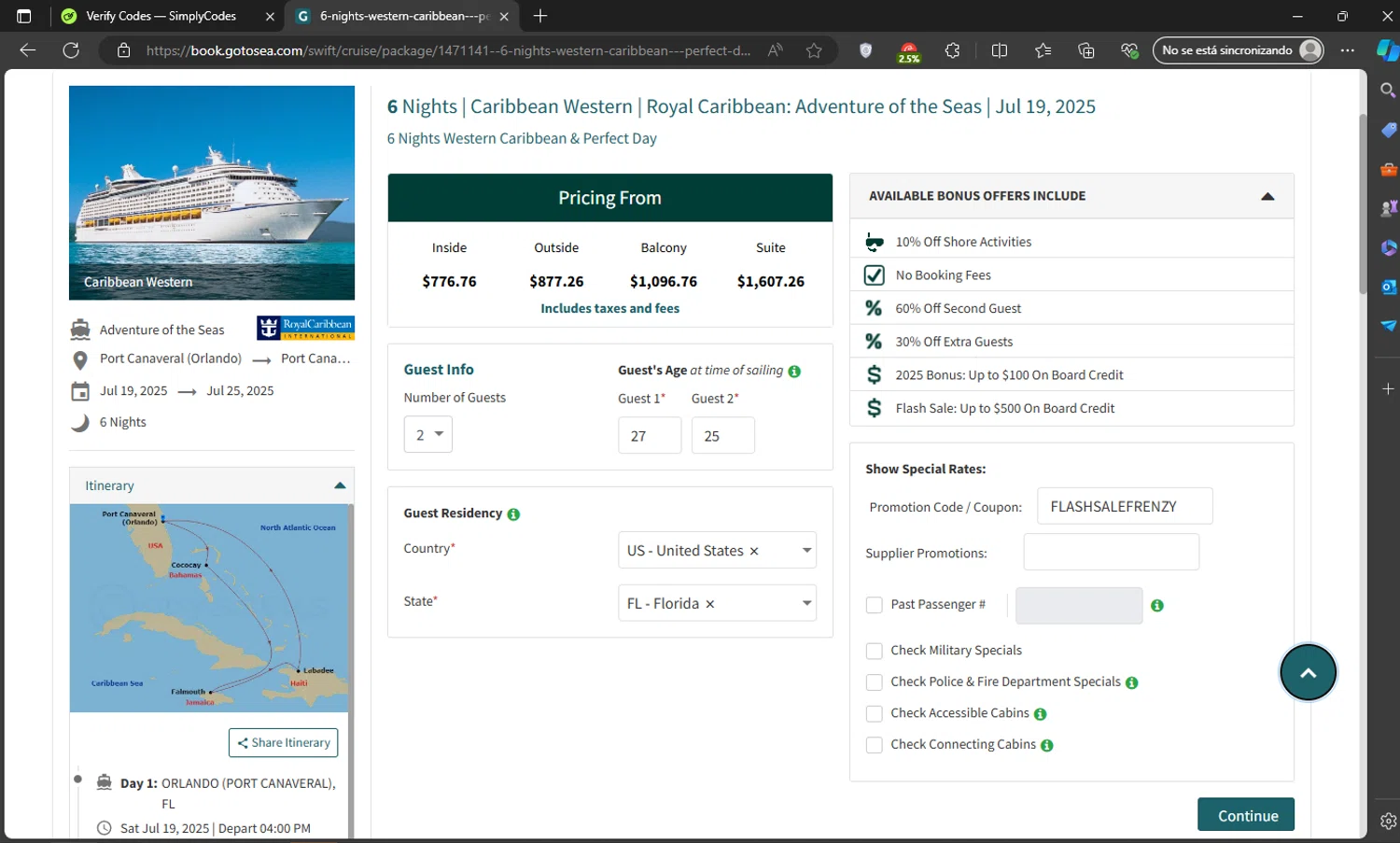Open a new browser tab
This screenshot has width=1400, height=843.
click(540, 16)
